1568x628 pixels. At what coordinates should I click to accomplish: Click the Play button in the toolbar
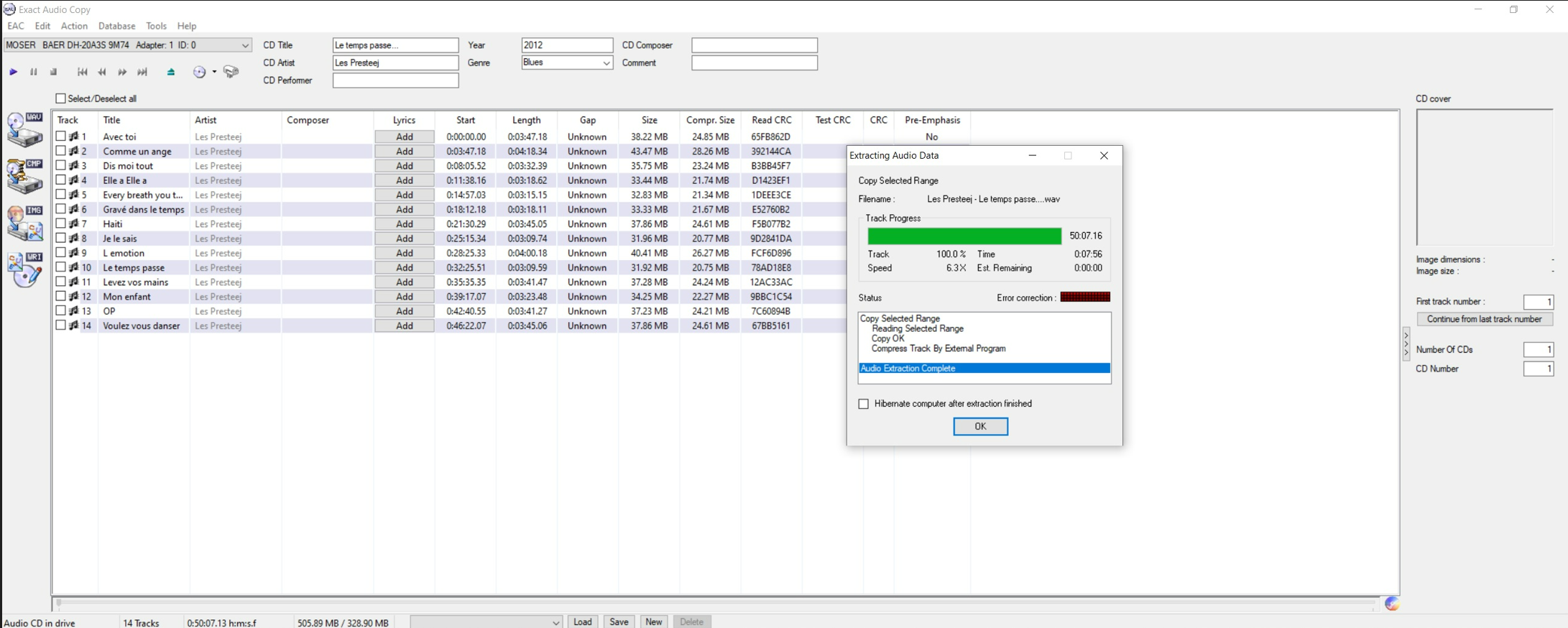tap(13, 72)
